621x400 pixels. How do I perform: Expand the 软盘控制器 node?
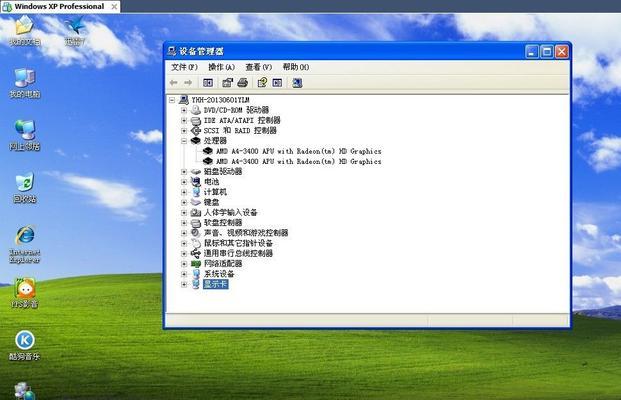coord(184,223)
